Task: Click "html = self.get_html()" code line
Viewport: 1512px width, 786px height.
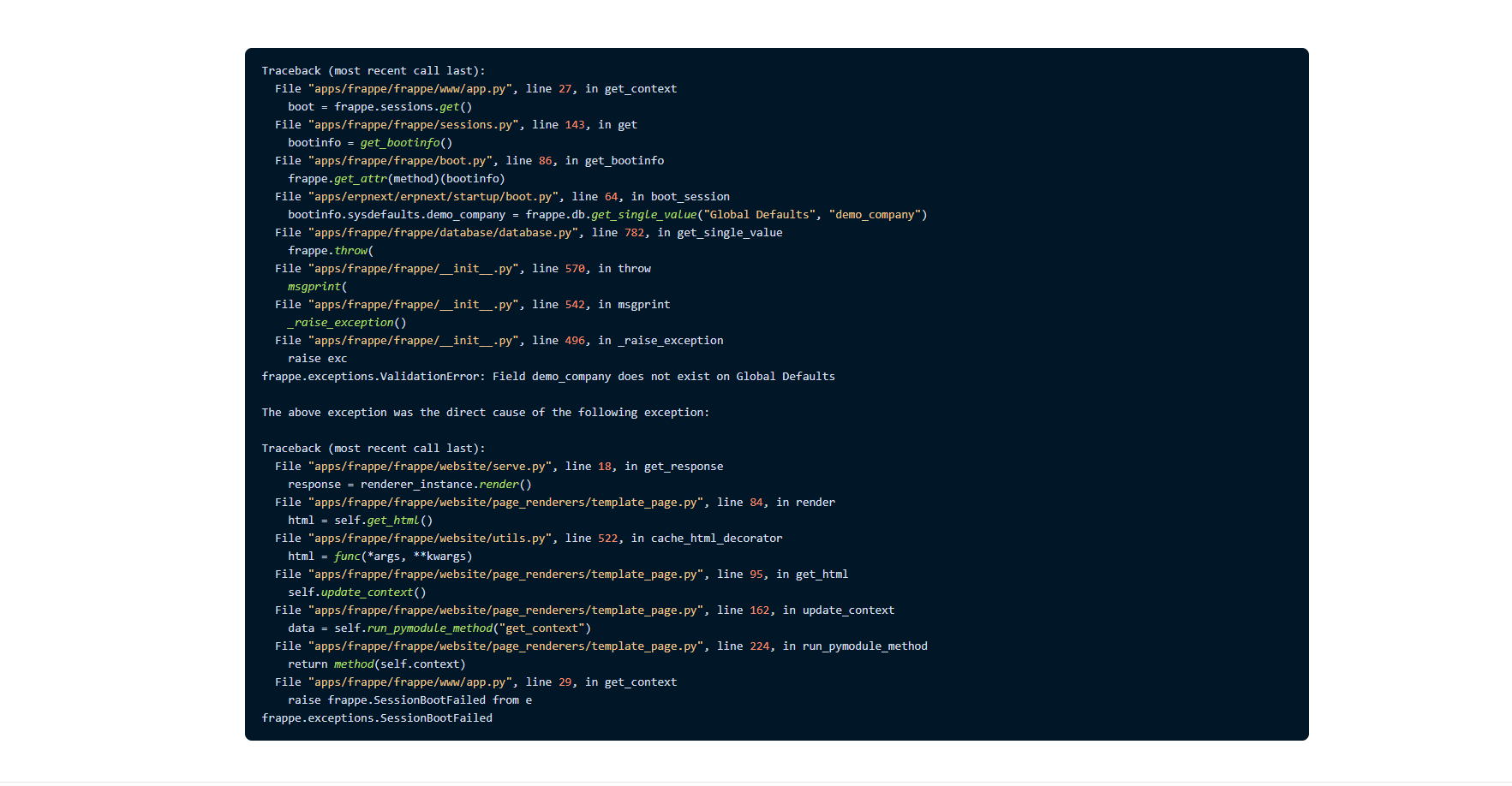Action: (x=360, y=521)
